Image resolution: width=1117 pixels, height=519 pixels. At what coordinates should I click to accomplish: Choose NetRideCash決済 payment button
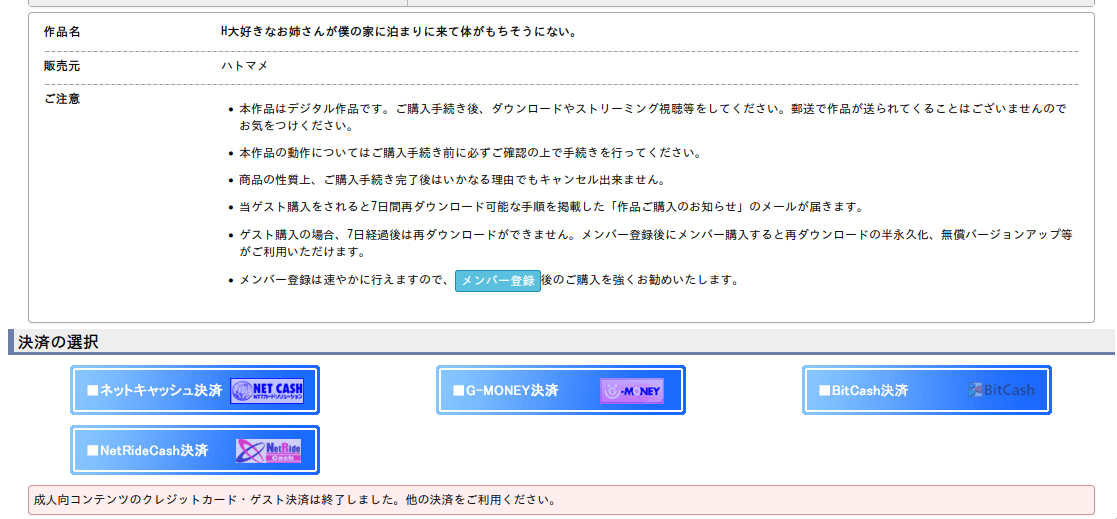[195, 450]
